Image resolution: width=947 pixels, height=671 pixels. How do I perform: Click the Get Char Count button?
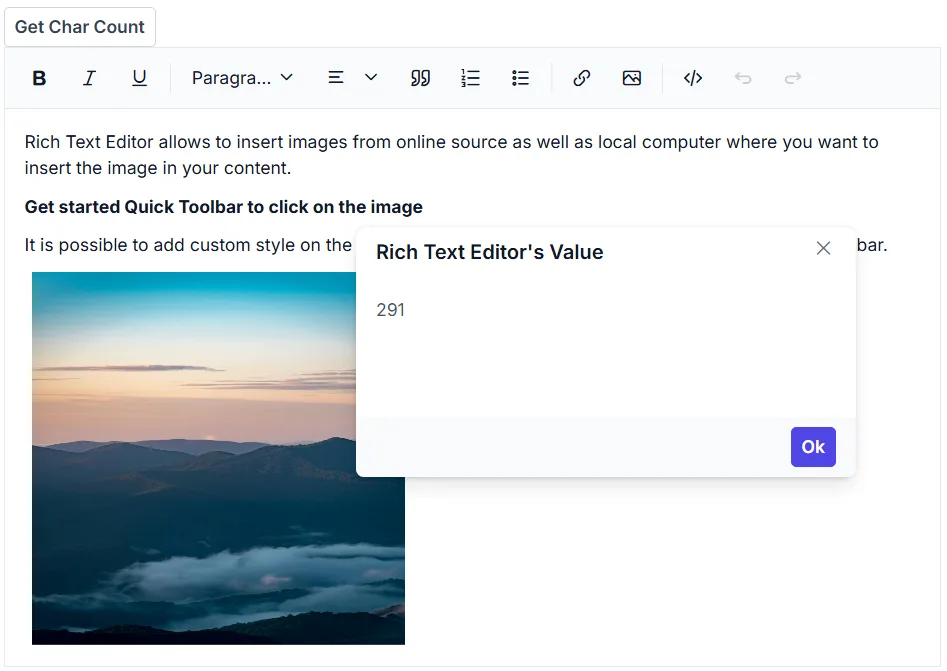click(x=80, y=27)
